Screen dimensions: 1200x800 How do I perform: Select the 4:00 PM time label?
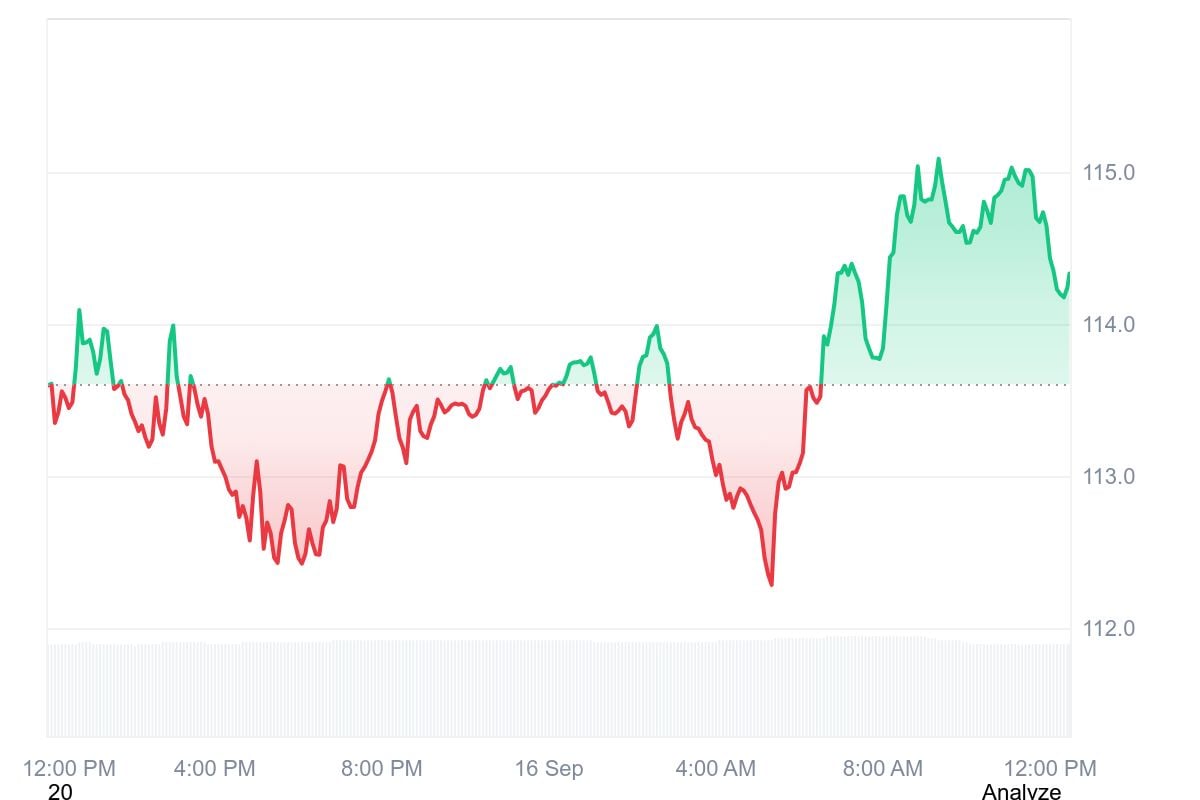click(x=214, y=769)
